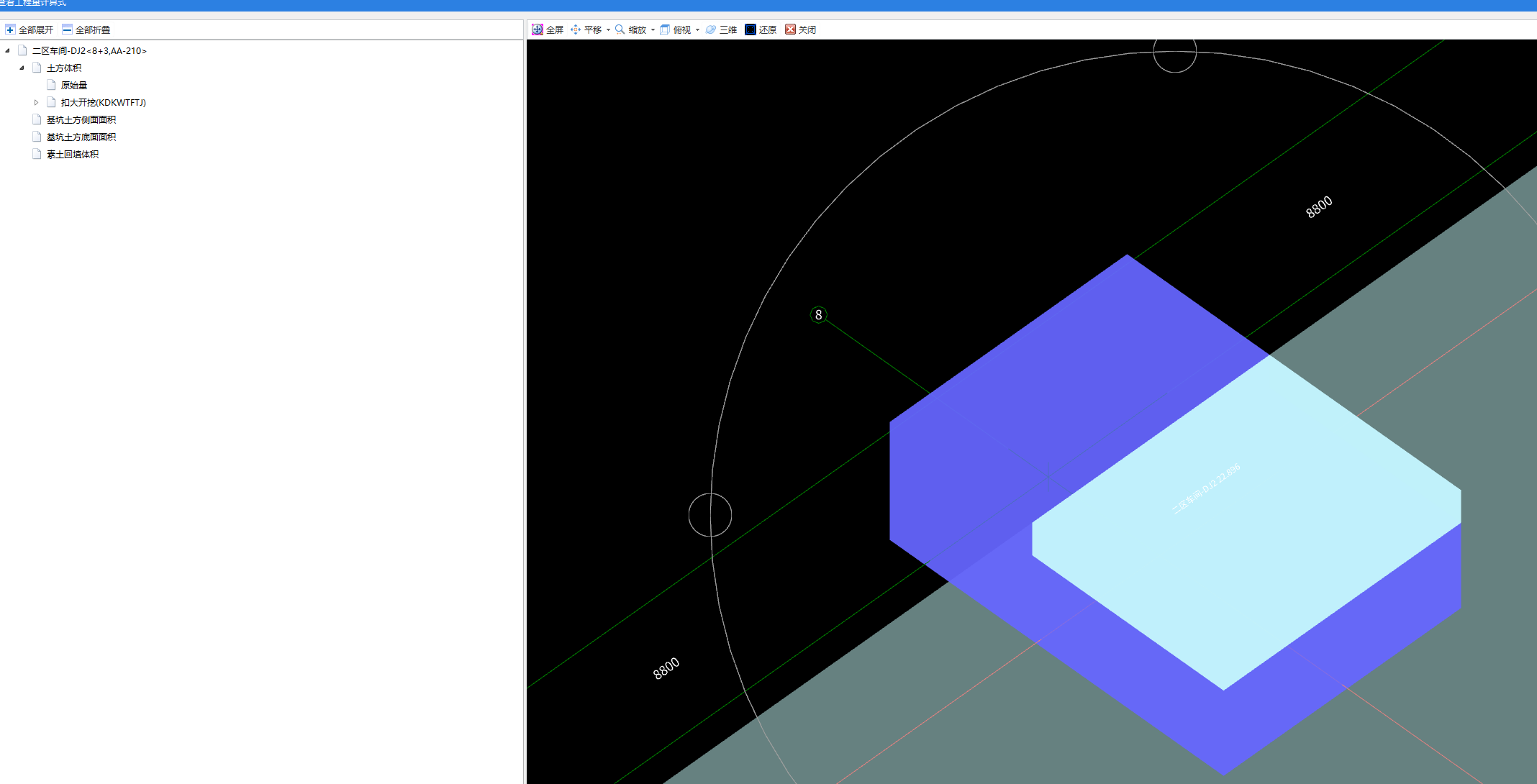Select the 基坑土方侧面面积 item

(81, 120)
